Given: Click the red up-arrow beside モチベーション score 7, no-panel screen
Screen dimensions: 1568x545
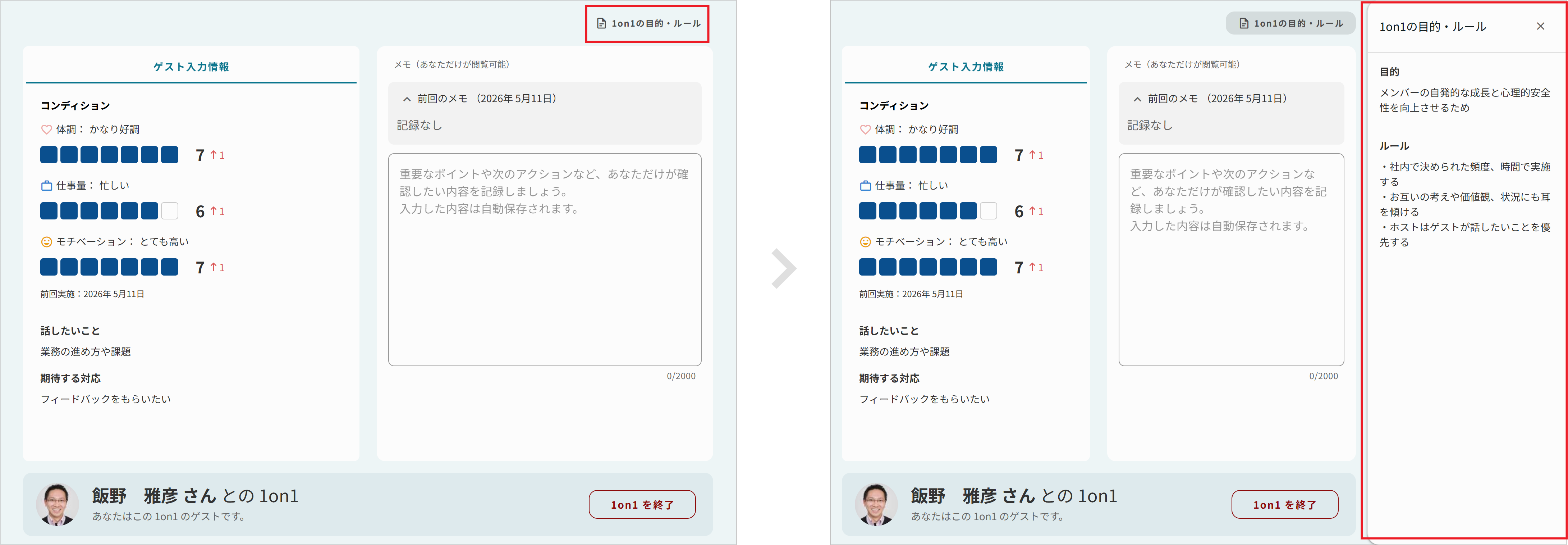Looking at the screenshot, I should click(x=214, y=267).
